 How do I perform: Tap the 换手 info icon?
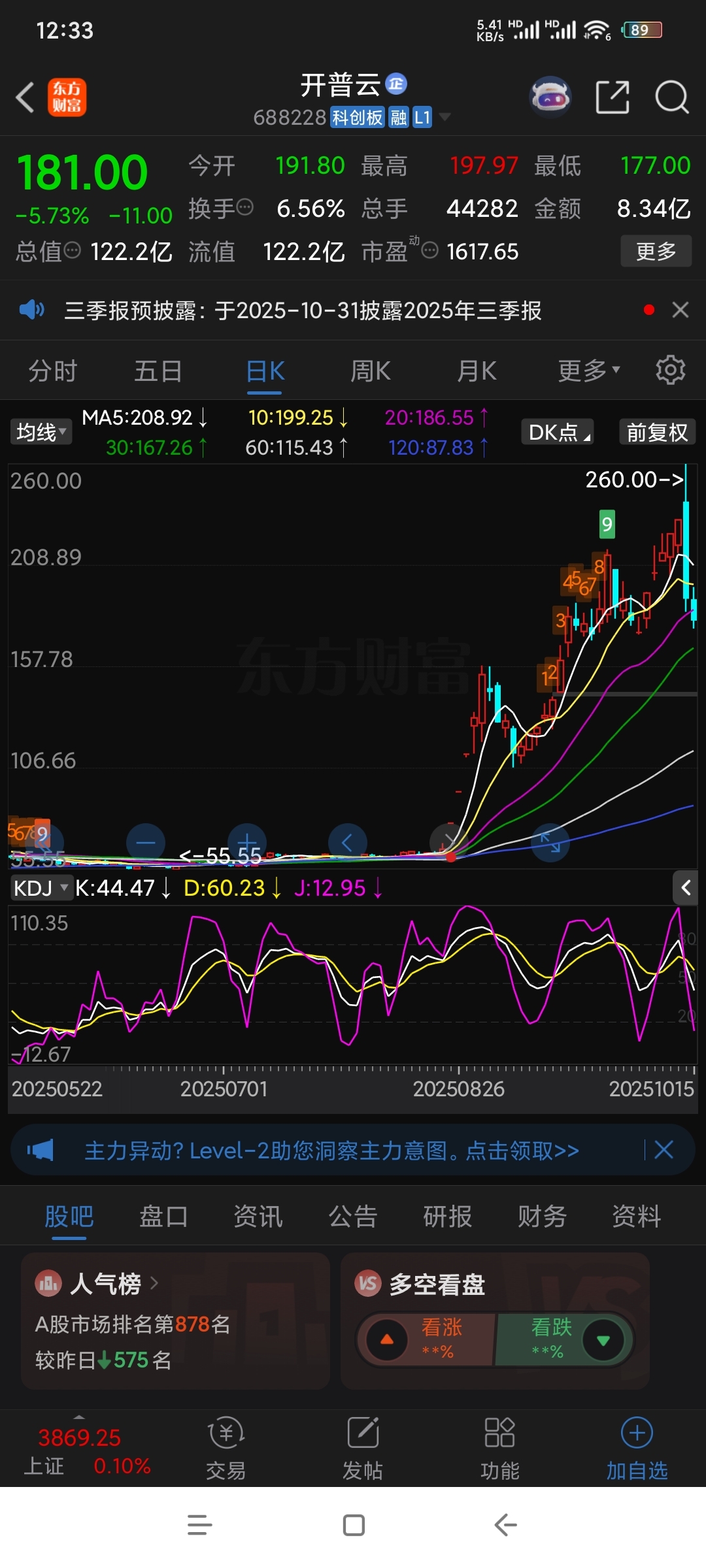coord(244,208)
